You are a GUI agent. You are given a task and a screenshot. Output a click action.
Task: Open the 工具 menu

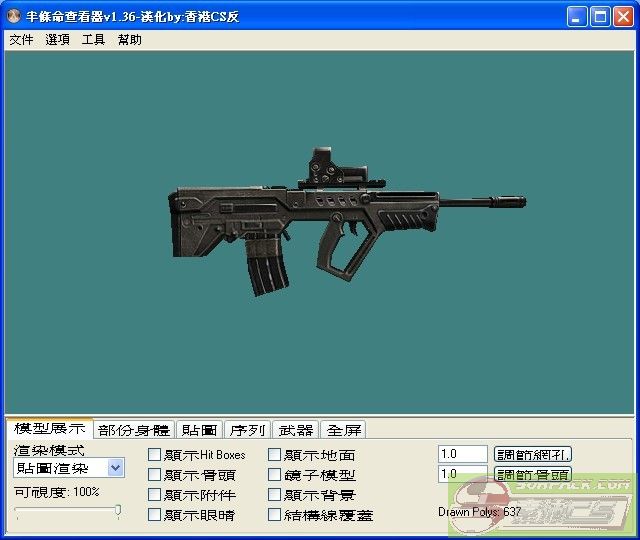tap(93, 40)
